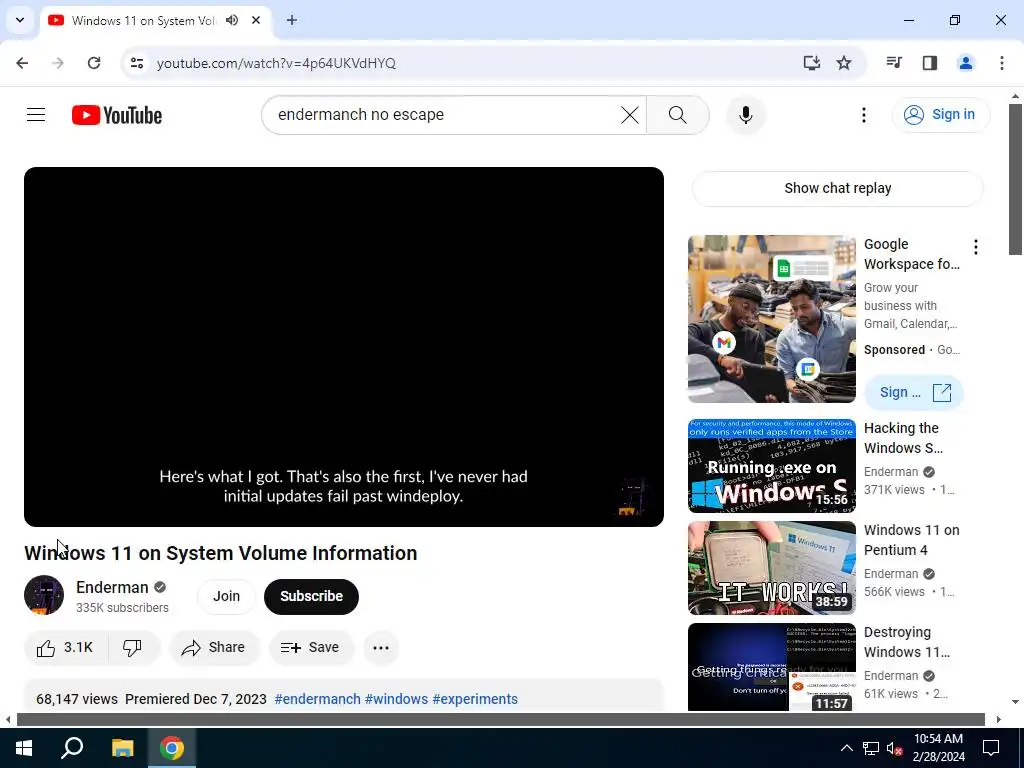The height and width of the screenshot is (768, 1024).
Task: Click the vertical page scrollbar
Action: [1015, 179]
